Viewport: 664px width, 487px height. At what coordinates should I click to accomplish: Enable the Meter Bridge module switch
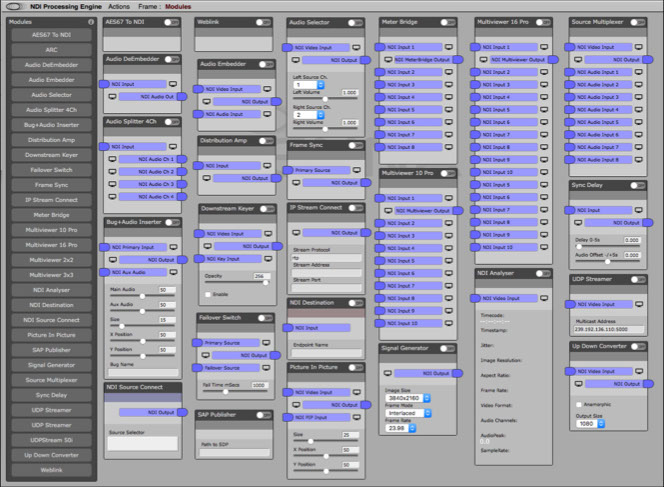click(x=448, y=22)
